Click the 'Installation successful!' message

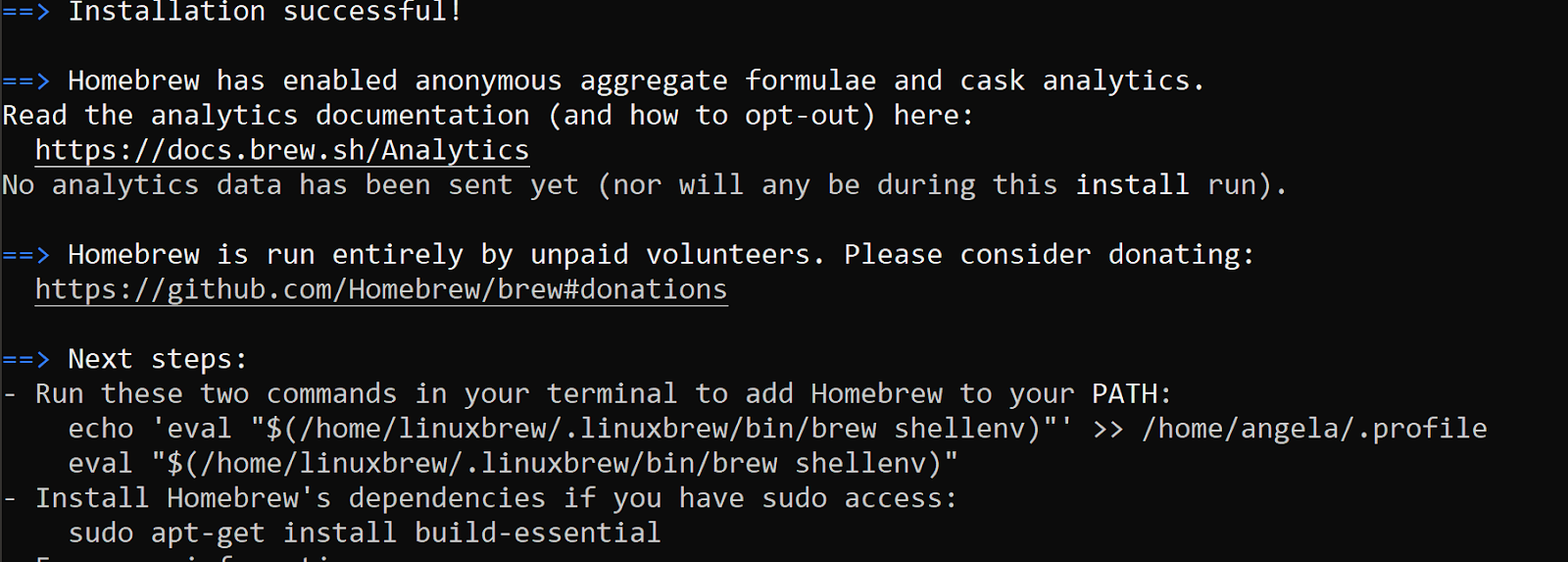[x=265, y=12]
